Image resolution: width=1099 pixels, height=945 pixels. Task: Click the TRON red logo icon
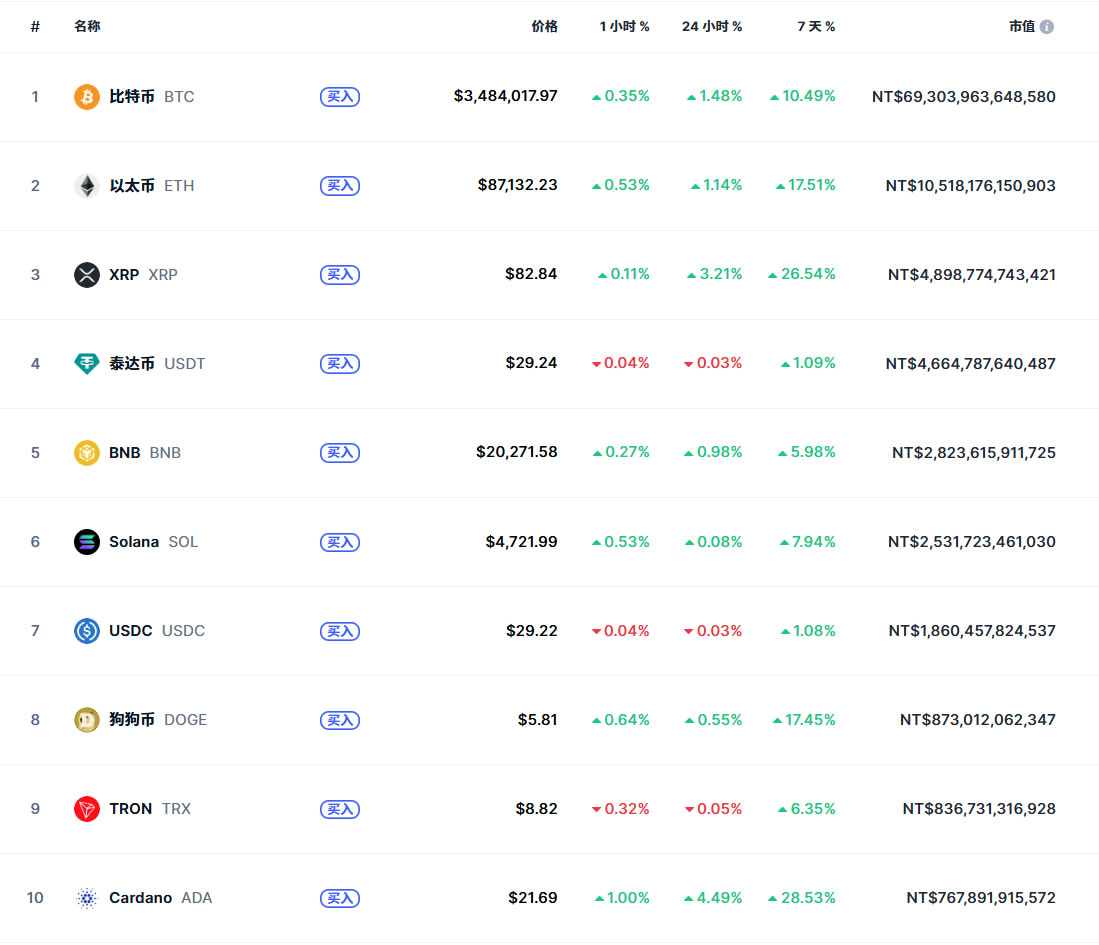(x=87, y=809)
